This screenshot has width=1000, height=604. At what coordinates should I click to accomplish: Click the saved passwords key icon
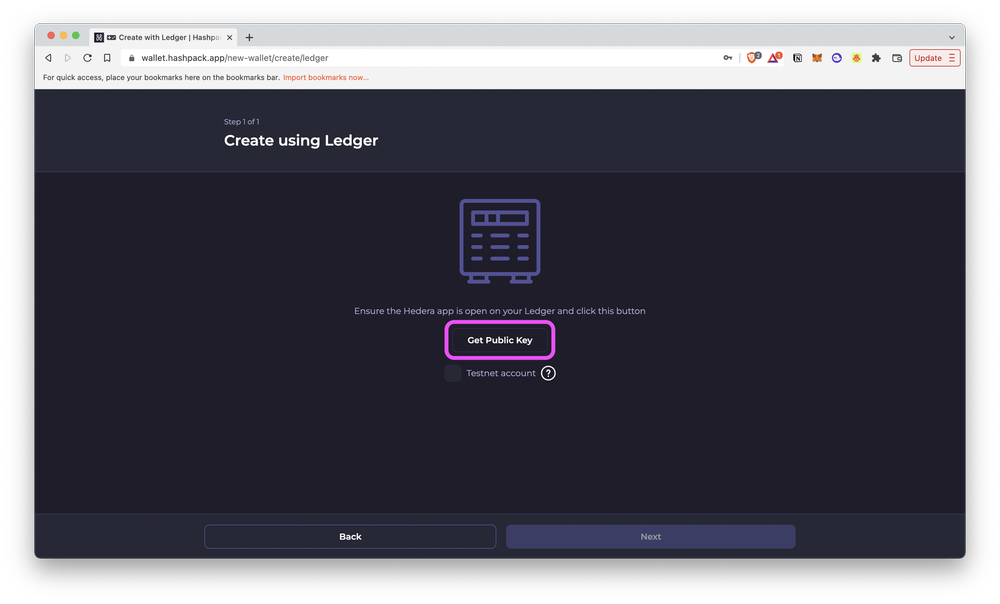728,58
